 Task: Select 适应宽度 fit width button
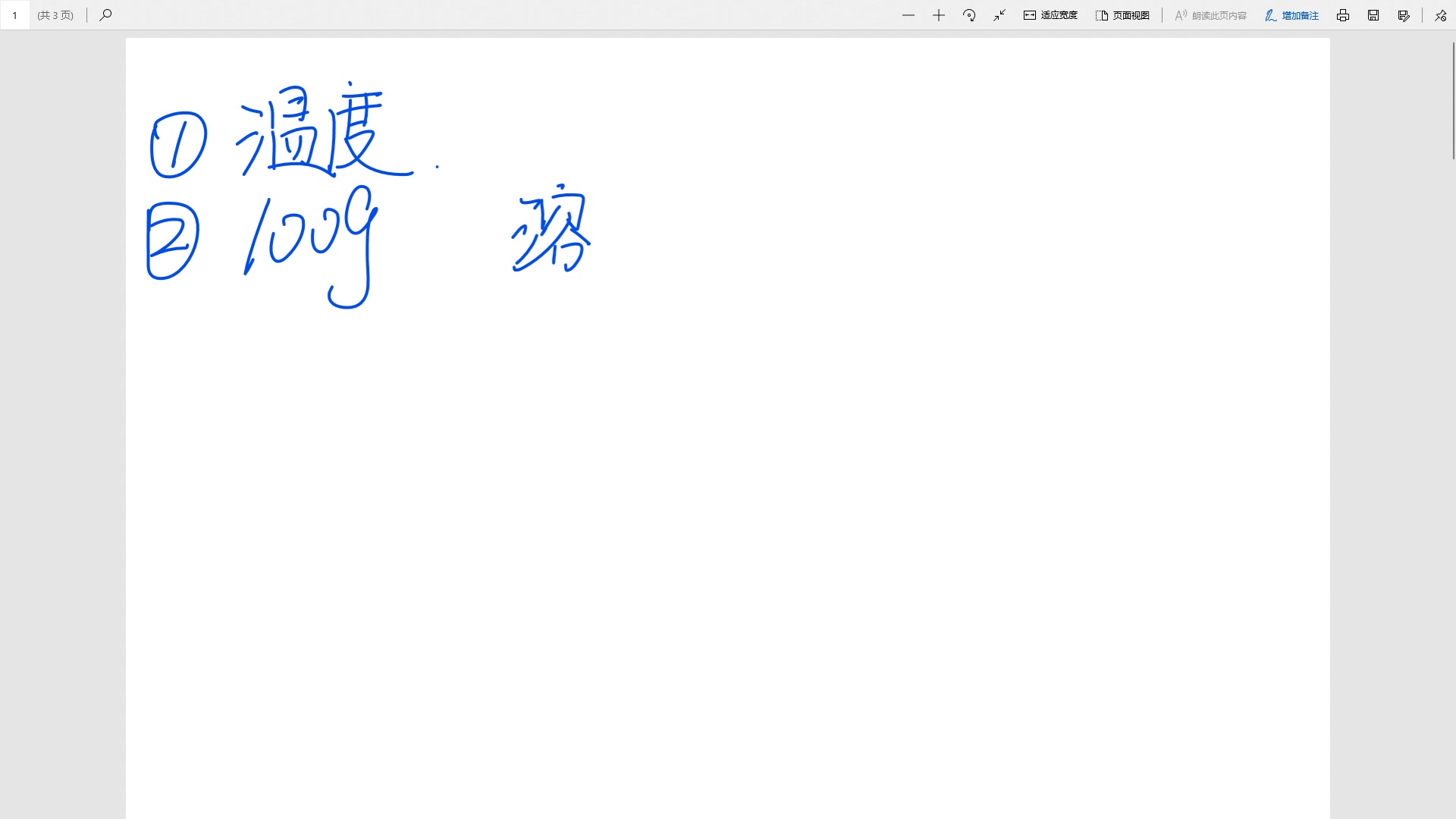coord(1050,15)
